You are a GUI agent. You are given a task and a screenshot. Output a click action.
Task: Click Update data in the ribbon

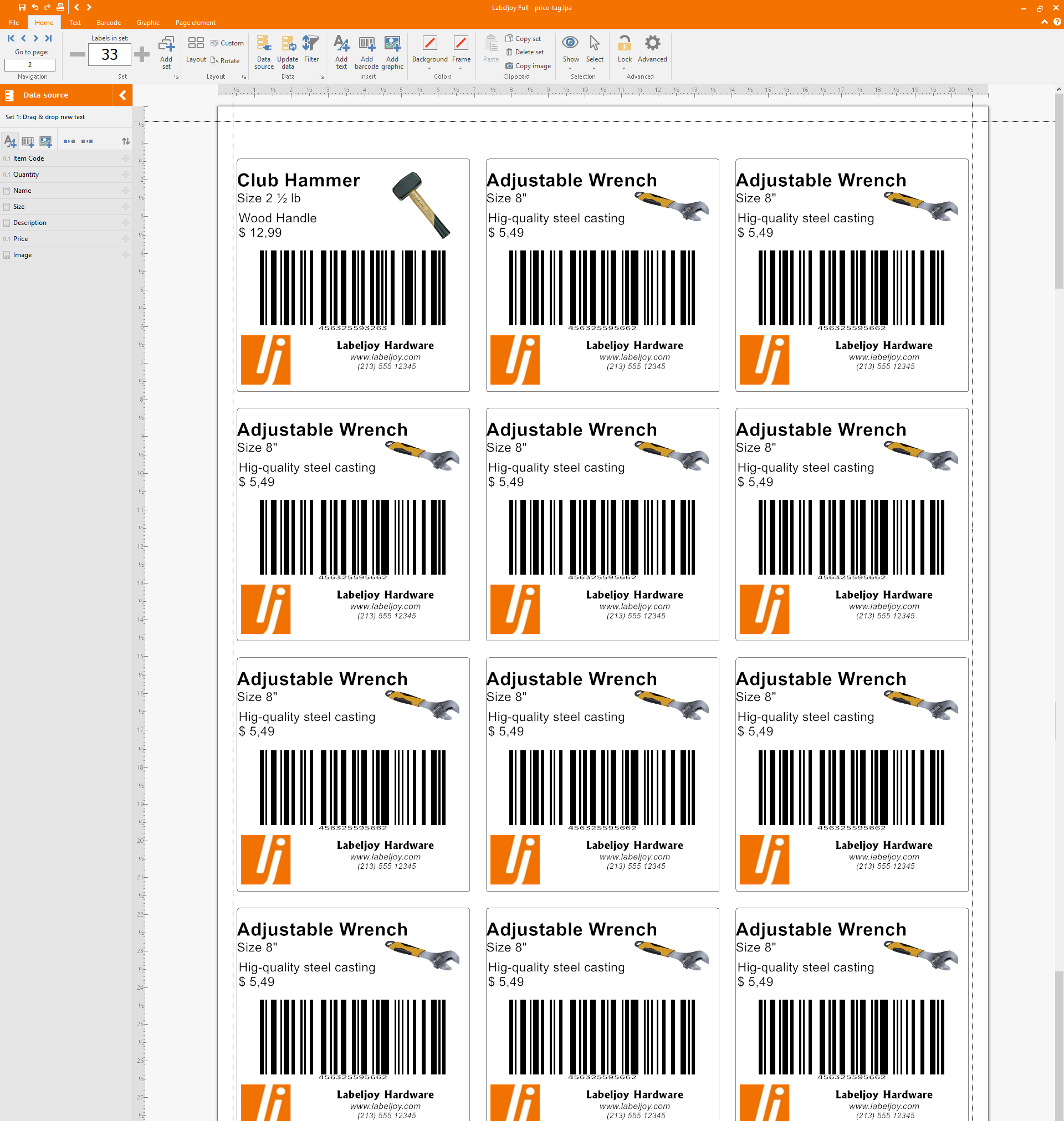(x=288, y=52)
